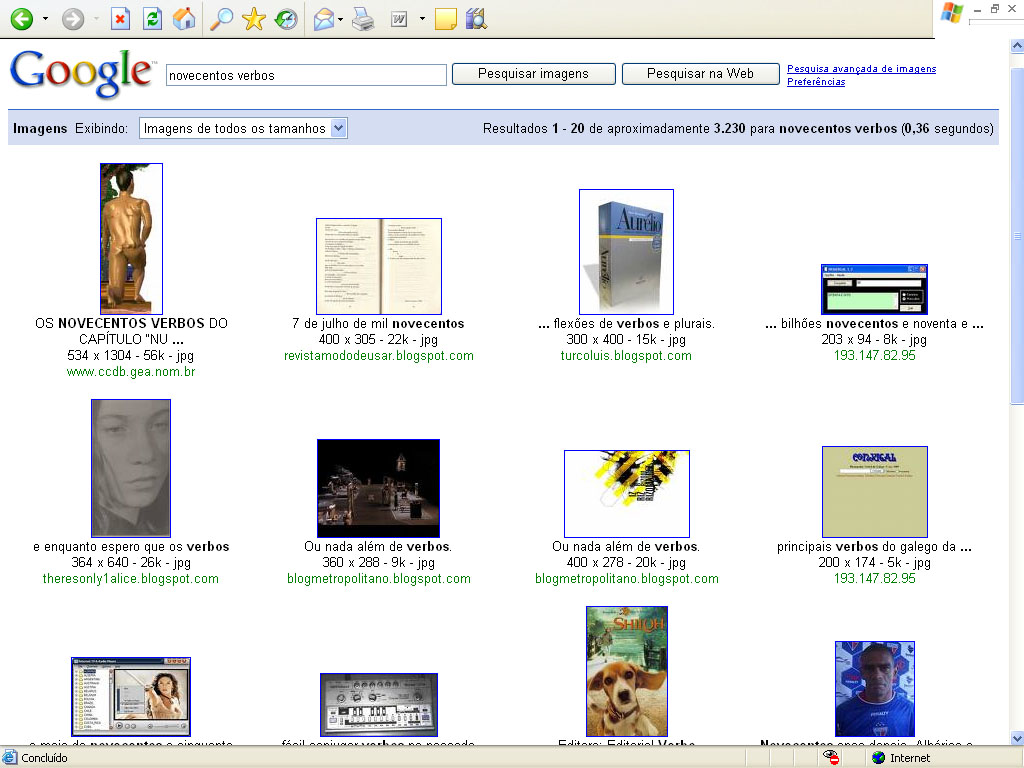
Task: Click the Pesquisar na Web button
Action: (x=700, y=74)
